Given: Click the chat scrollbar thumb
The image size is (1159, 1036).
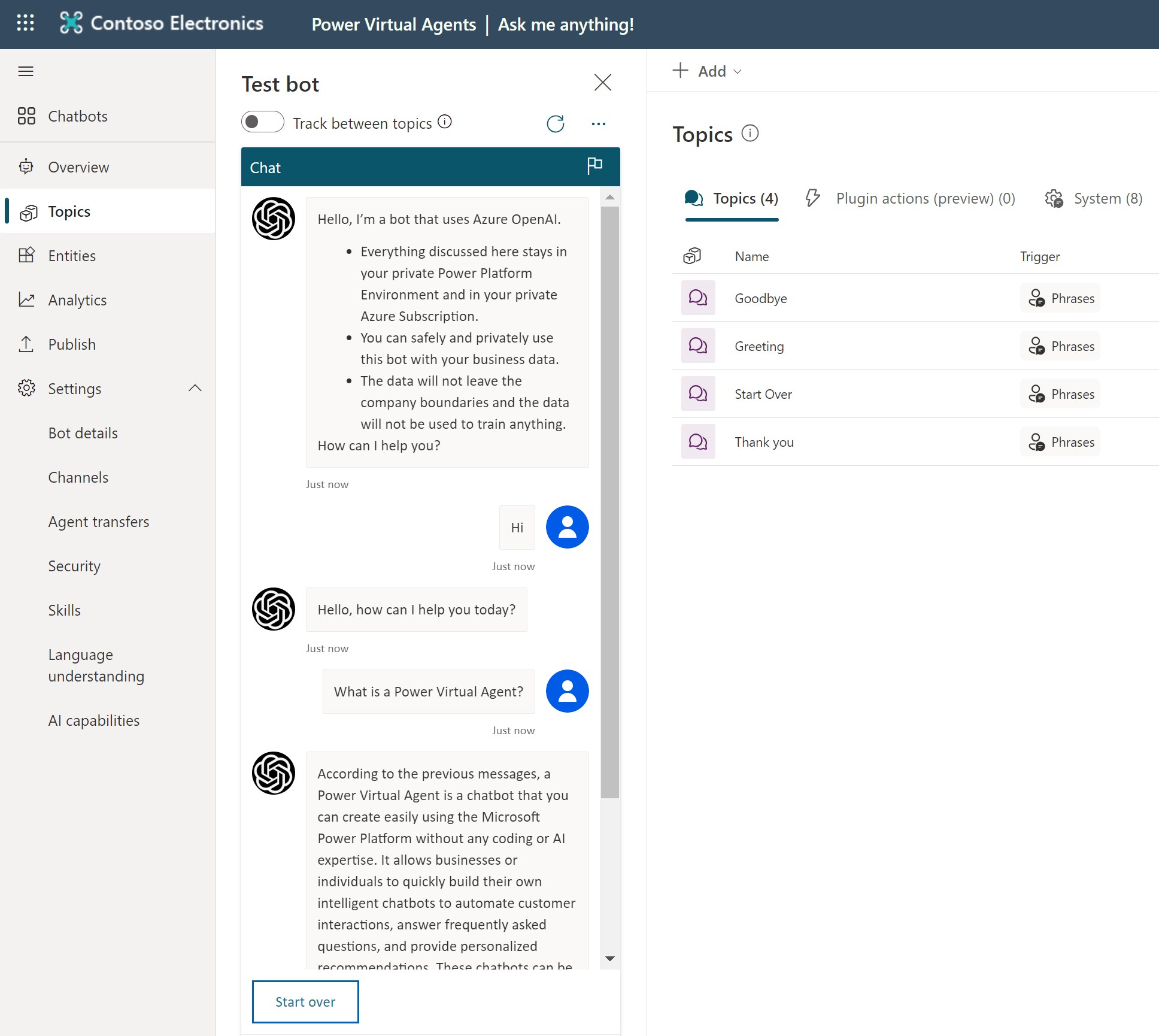Looking at the screenshot, I should pos(610,502).
